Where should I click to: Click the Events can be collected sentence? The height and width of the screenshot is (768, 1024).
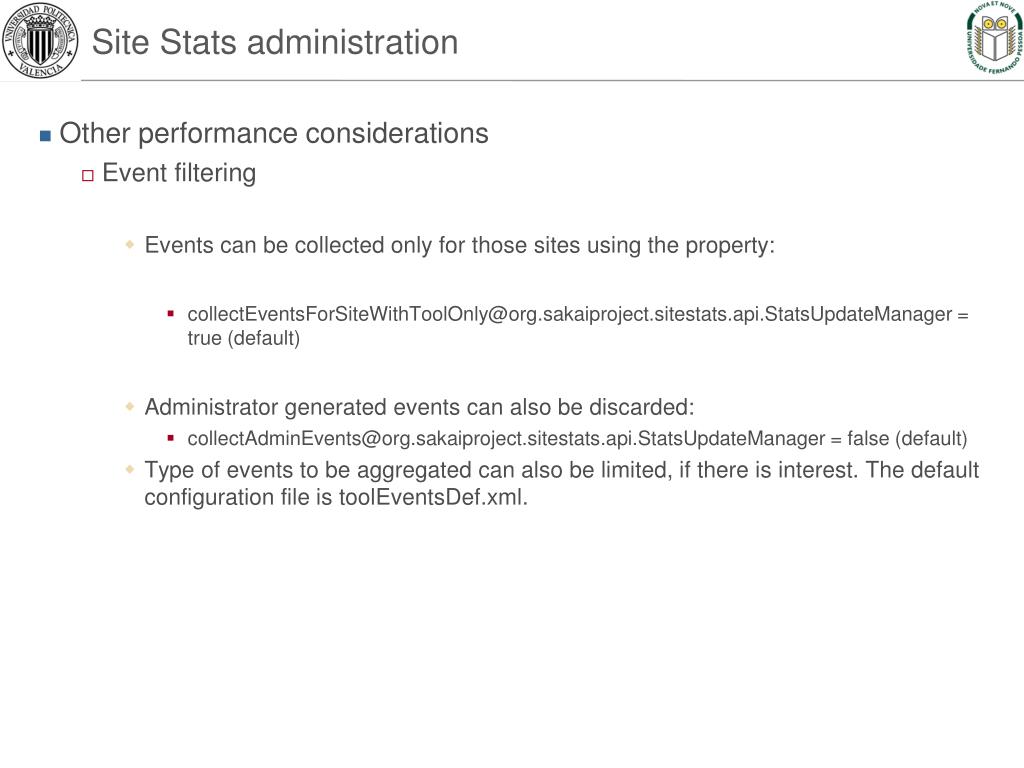coord(460,246)
